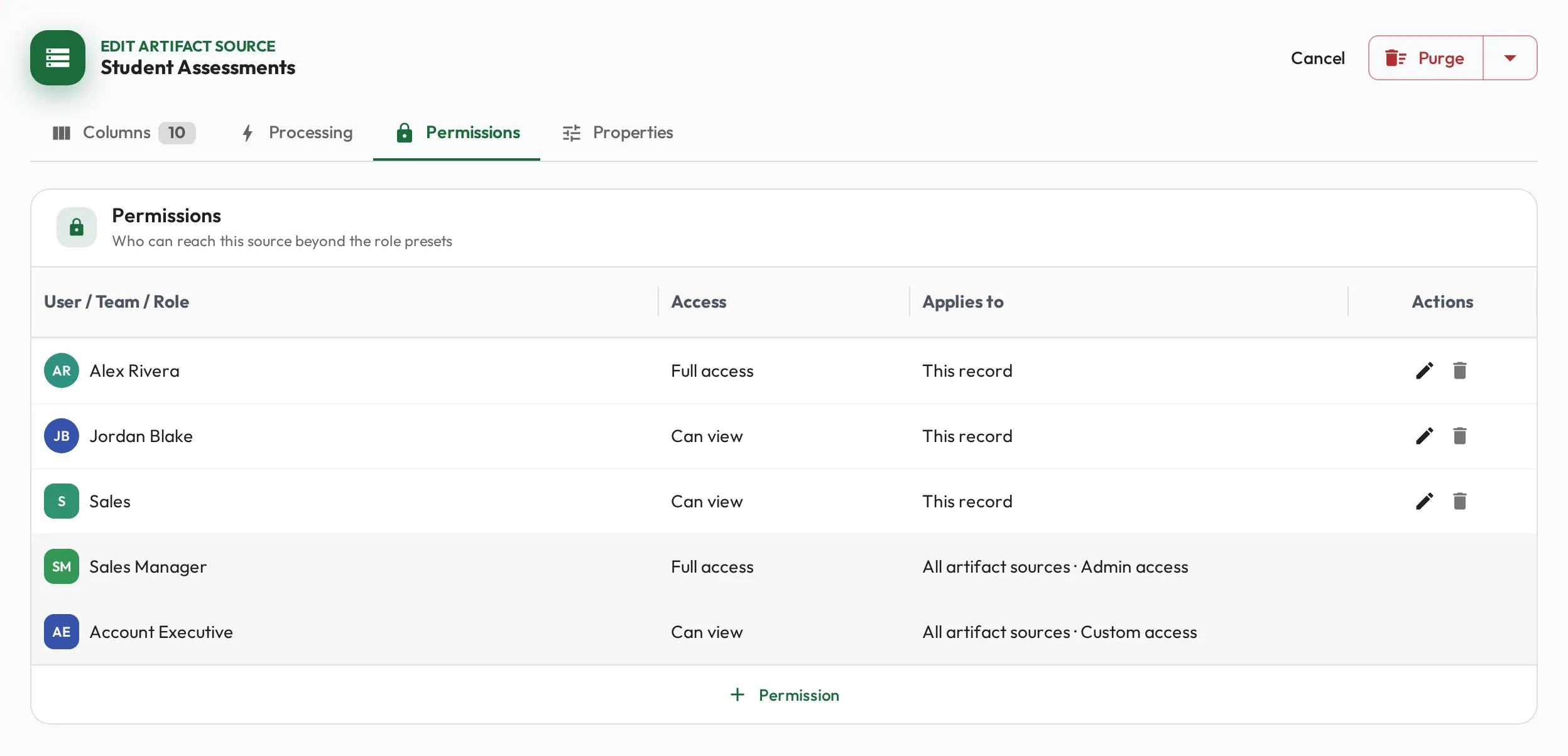Click the Sales Manager role name
Image resolution: width=1568 pixels, height=756 pixels.
pyautogui.click(x=148, y=567)
